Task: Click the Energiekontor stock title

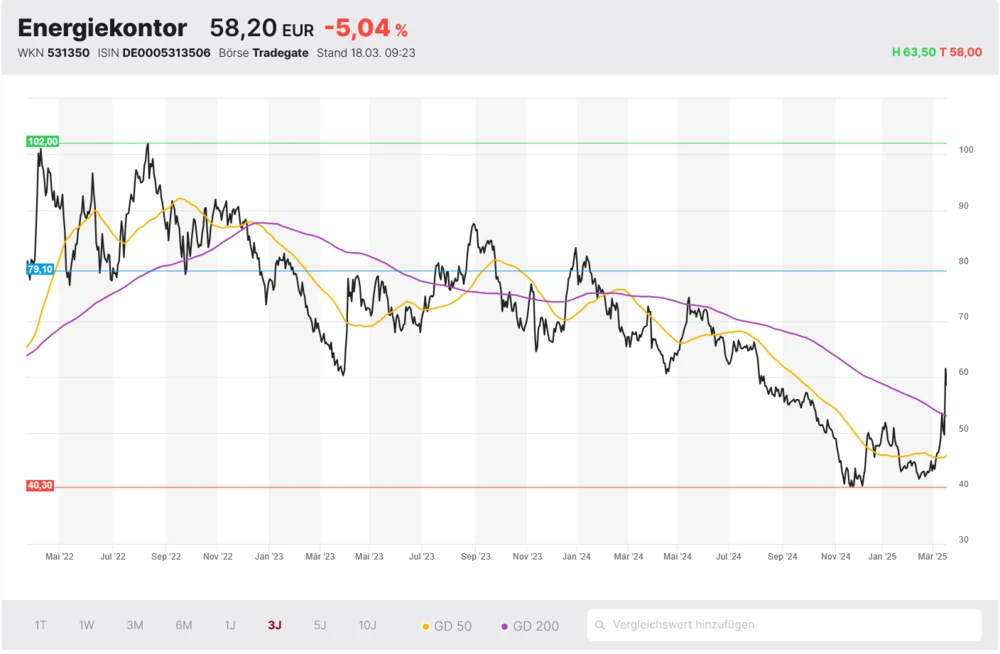Action: [102, 29]
